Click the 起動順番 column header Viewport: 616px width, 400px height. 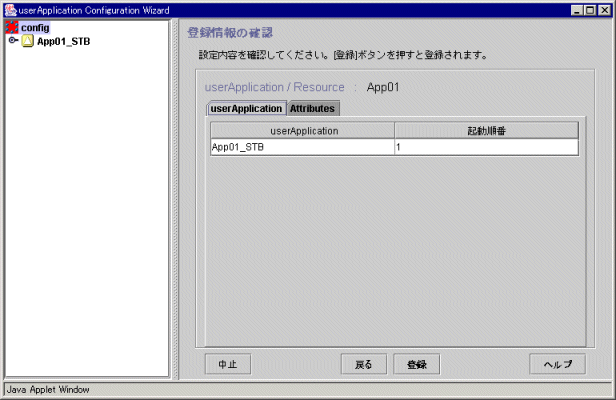click(x=486, y=131)
